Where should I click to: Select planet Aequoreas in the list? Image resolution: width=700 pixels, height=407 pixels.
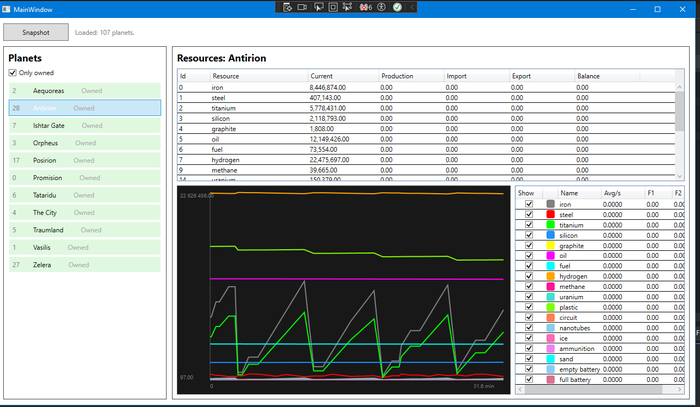click(85, 91)
